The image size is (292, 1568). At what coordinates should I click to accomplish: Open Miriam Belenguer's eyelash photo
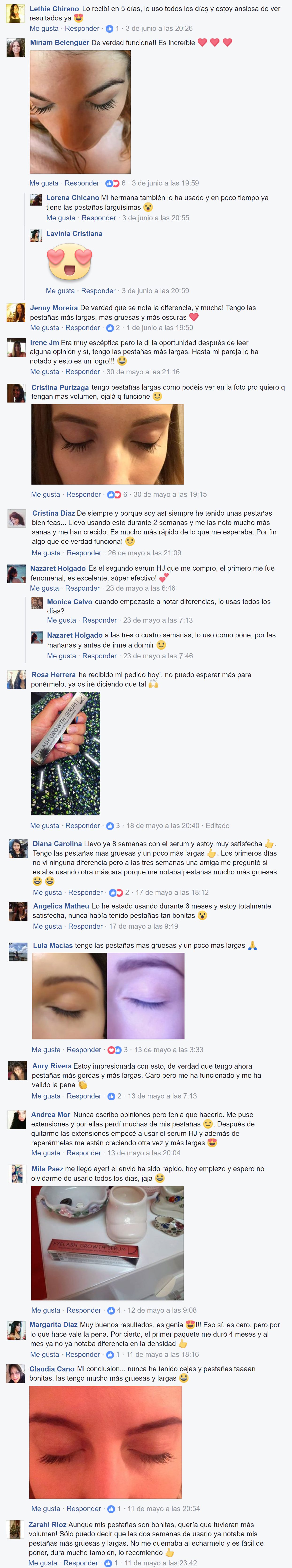point(80,112)
